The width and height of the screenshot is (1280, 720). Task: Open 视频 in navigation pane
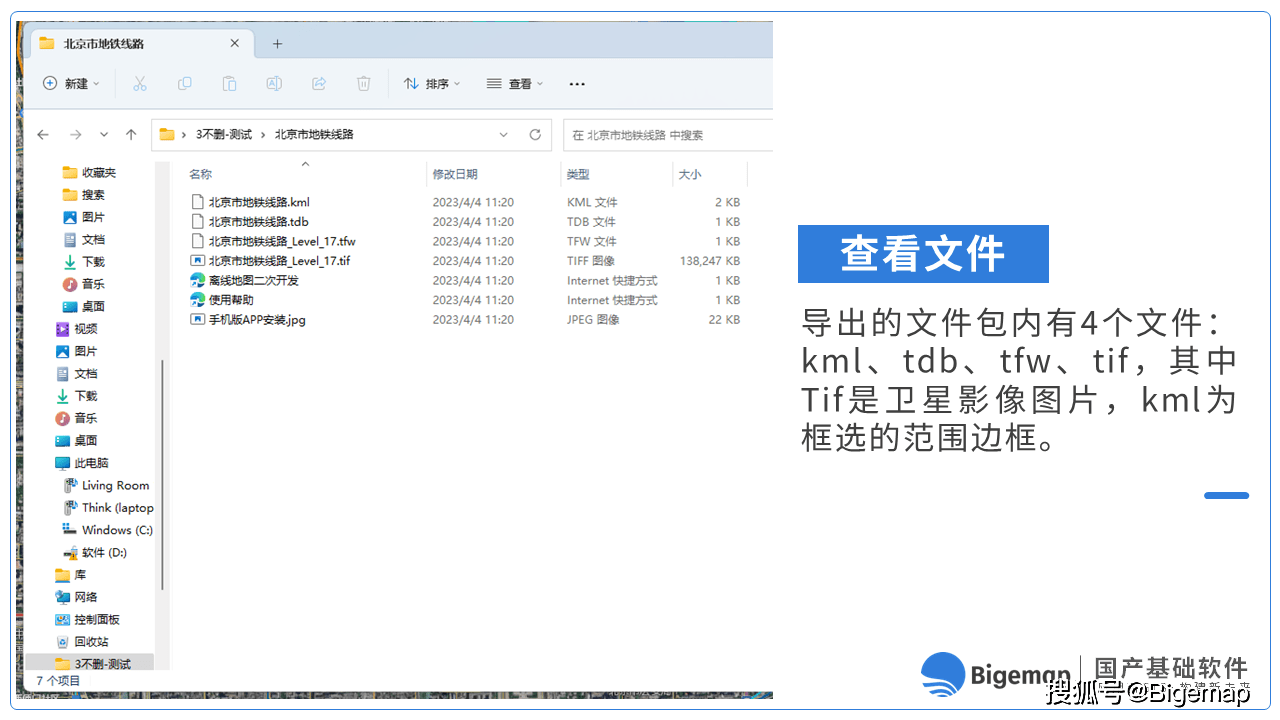tap(86, 328)
